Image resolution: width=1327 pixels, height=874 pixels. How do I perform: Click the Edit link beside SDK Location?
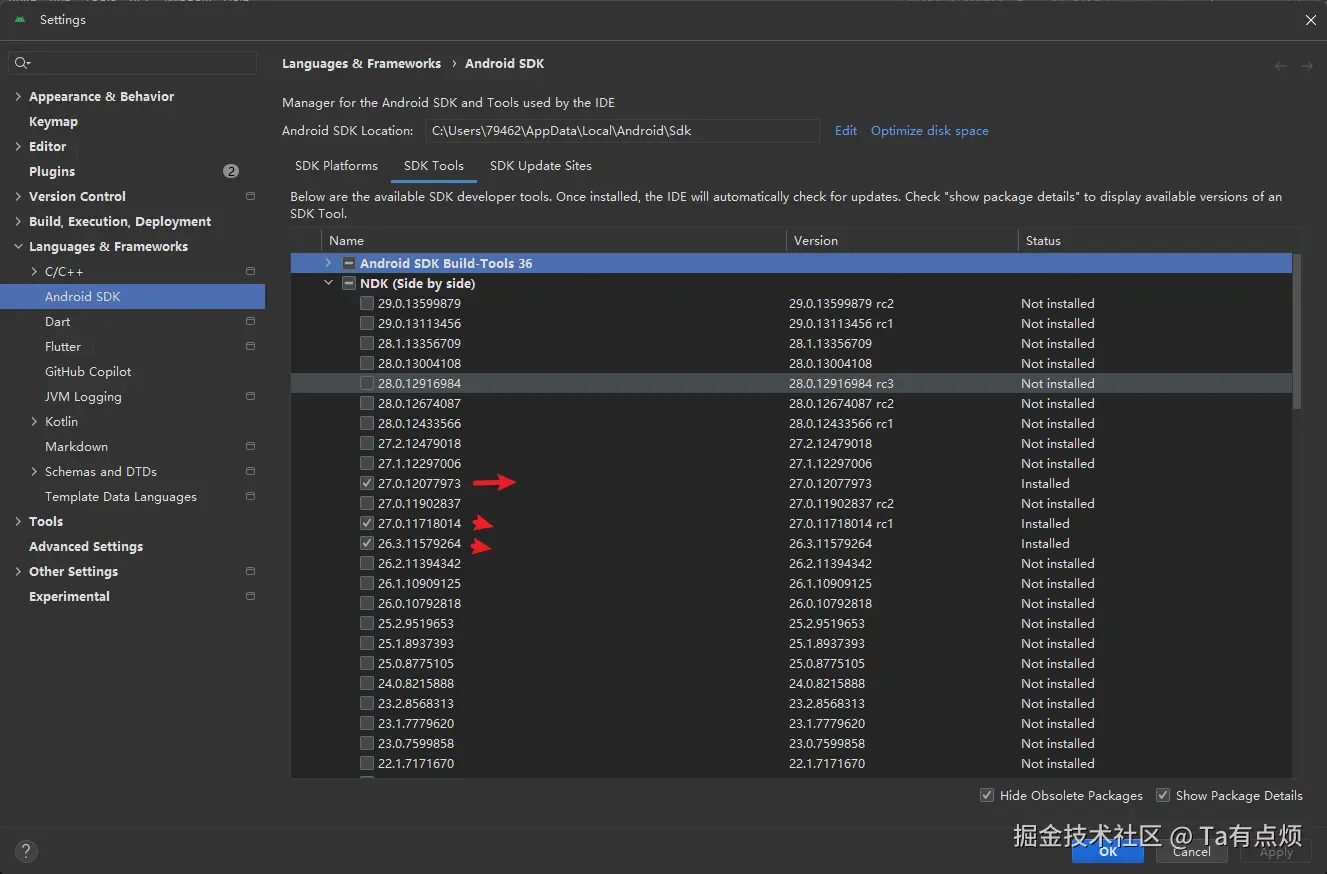click(x=845, y=130)
